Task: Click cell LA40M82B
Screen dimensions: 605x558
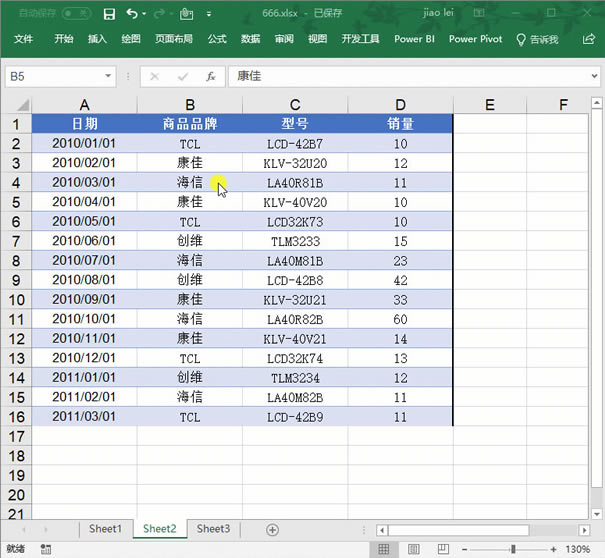Action: click(x=295, y=397)
